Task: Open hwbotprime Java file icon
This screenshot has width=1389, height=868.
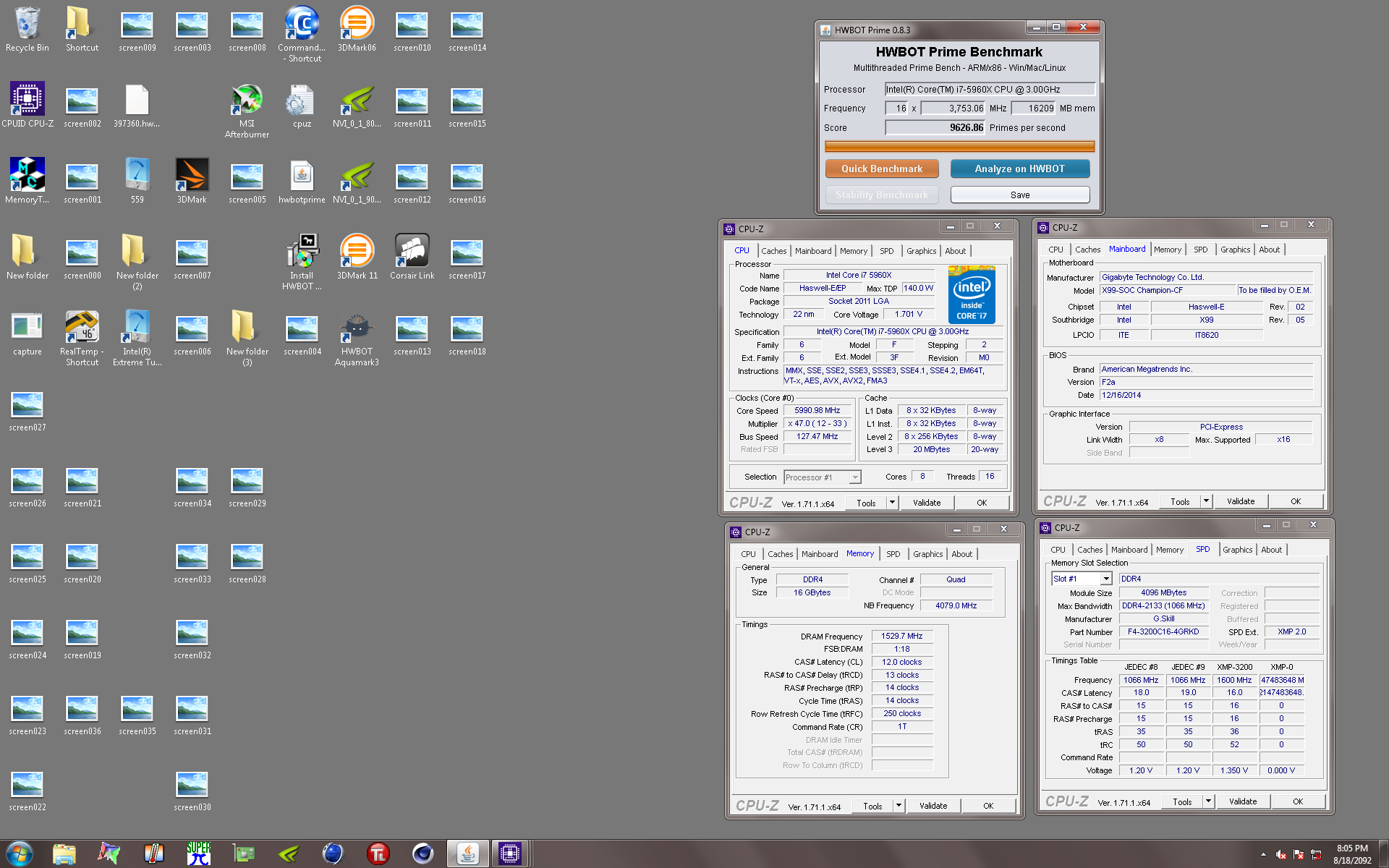Action: pos(302,181)
